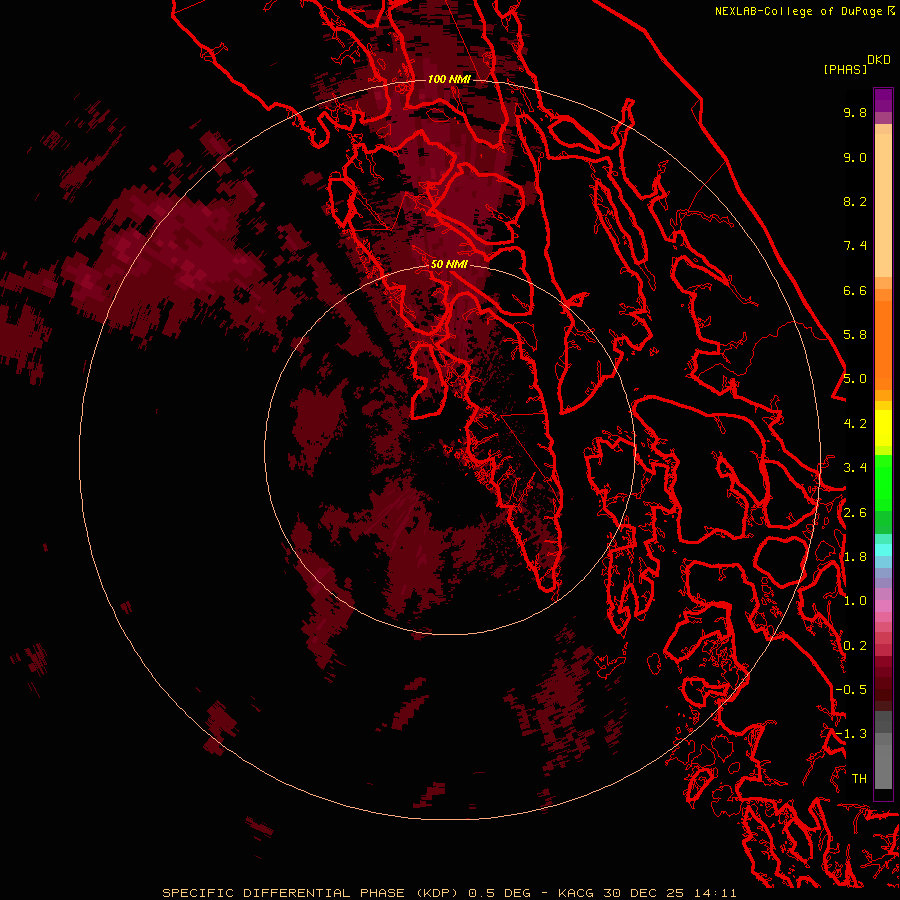Click the TH threshold label on legend

click(x=859, y=779)
